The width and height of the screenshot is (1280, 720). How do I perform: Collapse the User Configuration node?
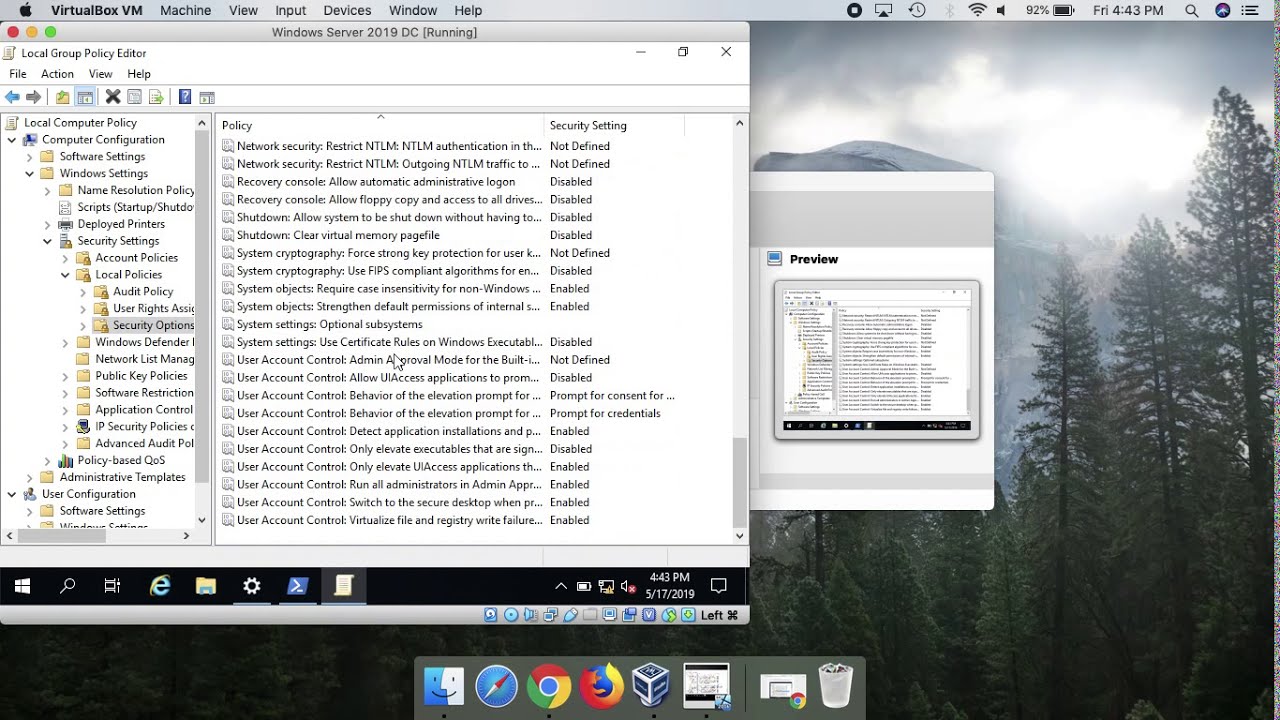[12, 494]
